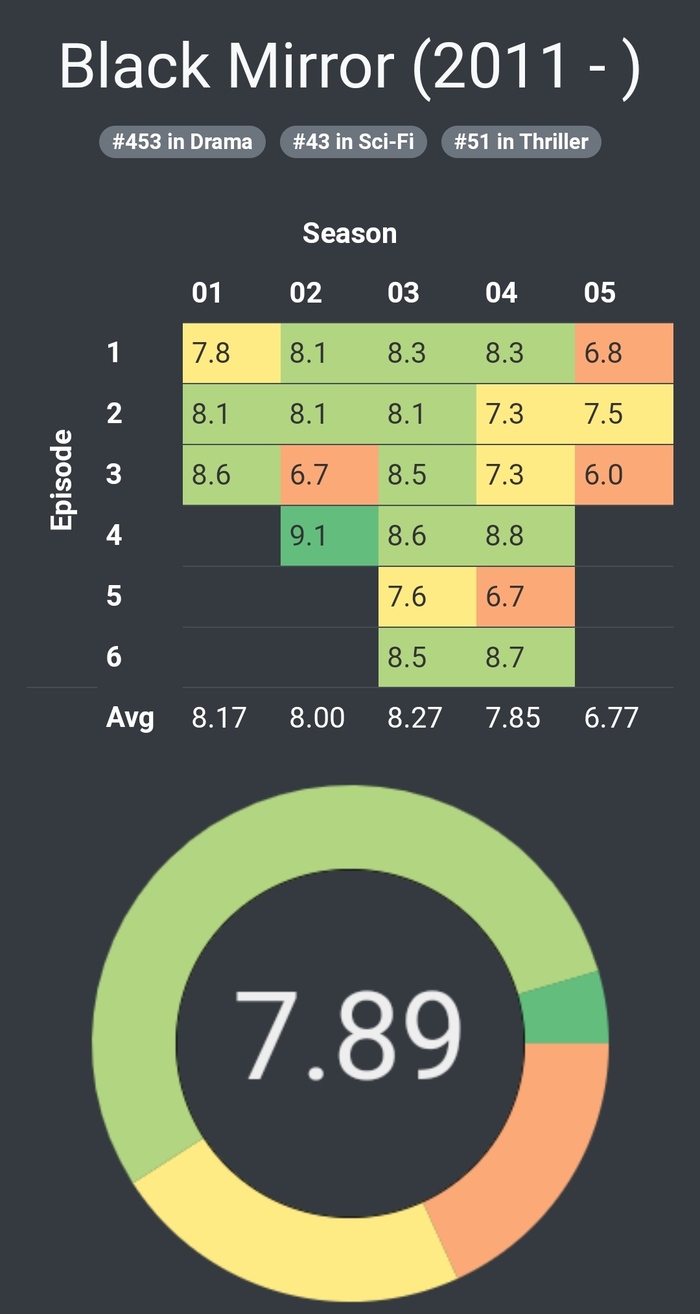
Task: Click the yellow donut chart segment
Action: coord(280,1220)
